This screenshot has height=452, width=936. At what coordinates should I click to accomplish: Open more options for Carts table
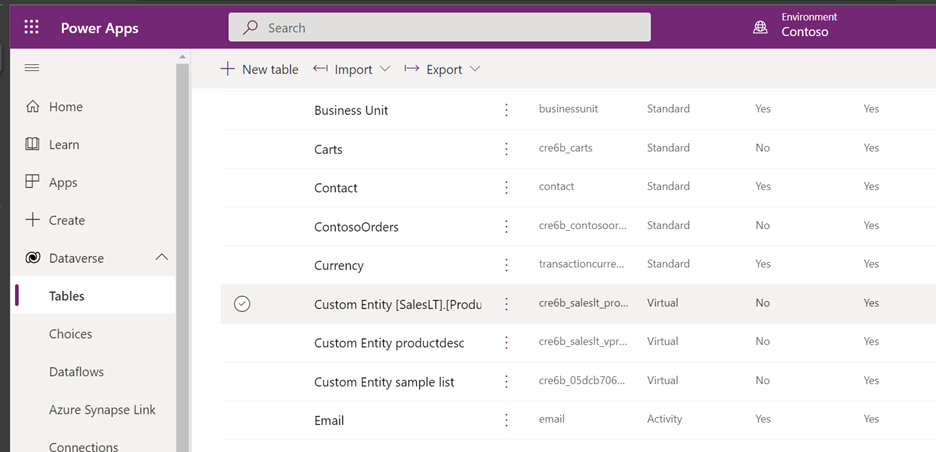click(506, 149)
